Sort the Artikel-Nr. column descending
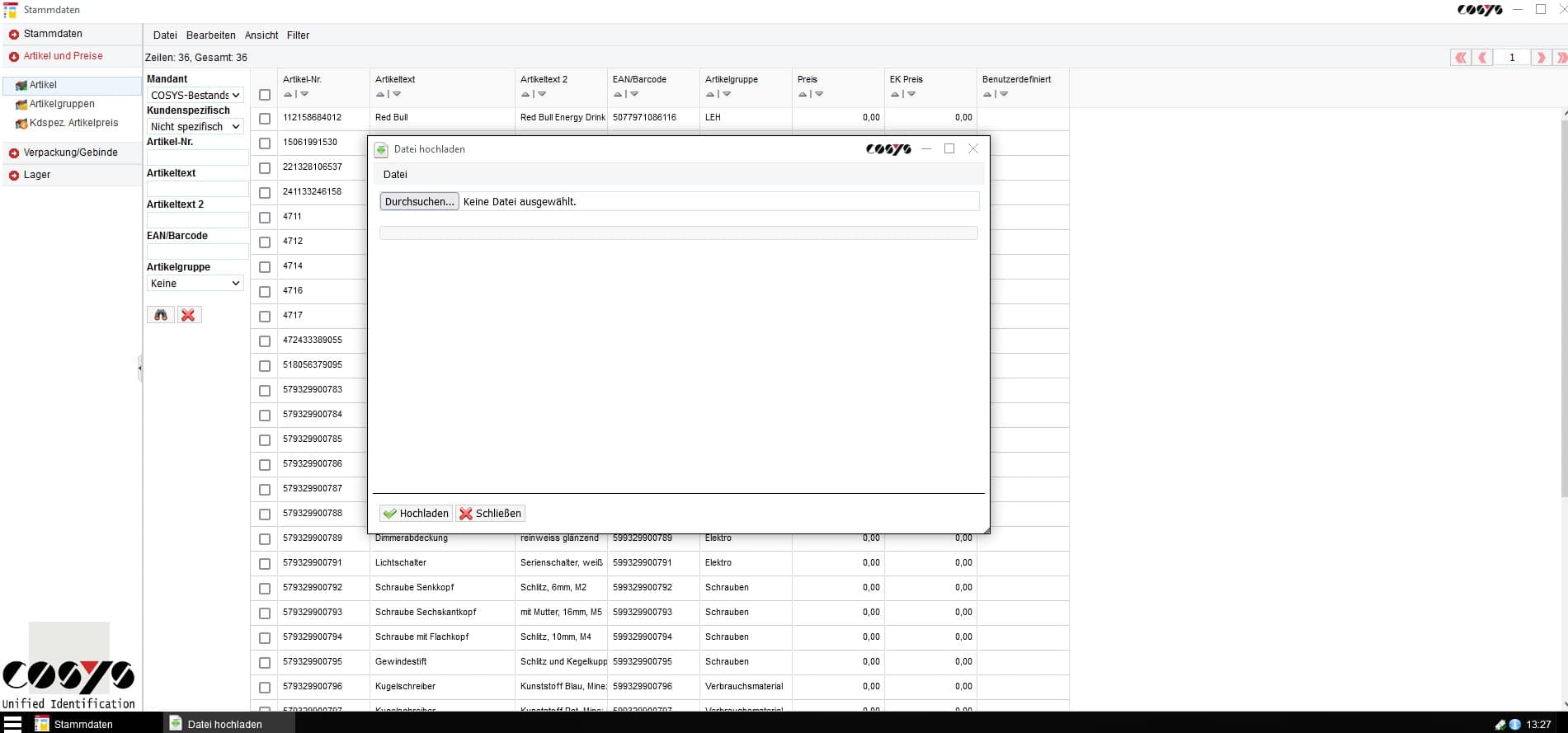This screenshot has height=733, width=1568. click(304, 94)
